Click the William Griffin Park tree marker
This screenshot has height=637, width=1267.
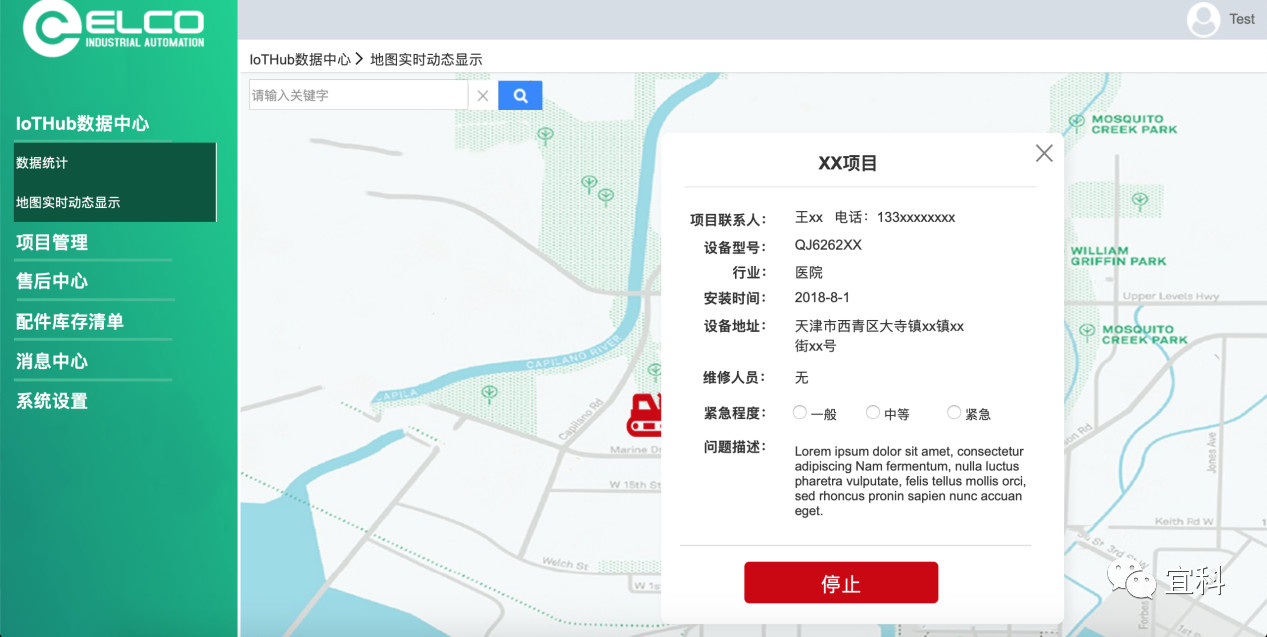point(1139,200)
